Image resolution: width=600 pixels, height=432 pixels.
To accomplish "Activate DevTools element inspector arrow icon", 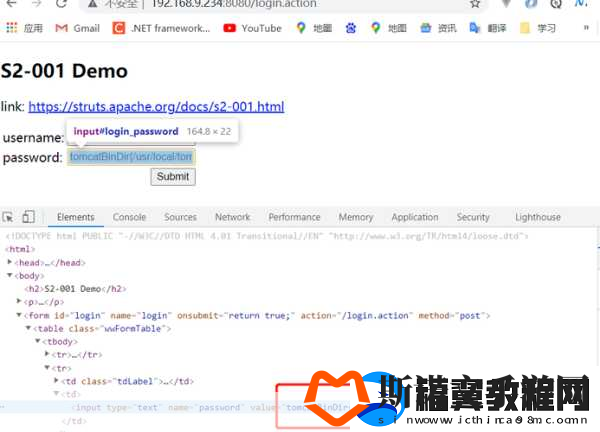I will (8, 217).
